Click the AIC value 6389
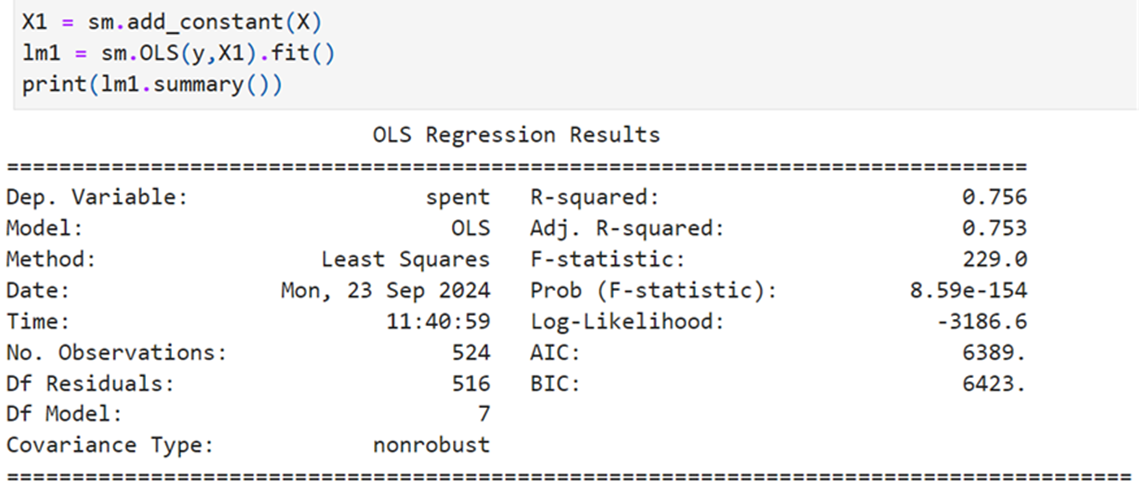Screen dimensions: 1145x488 995,353
